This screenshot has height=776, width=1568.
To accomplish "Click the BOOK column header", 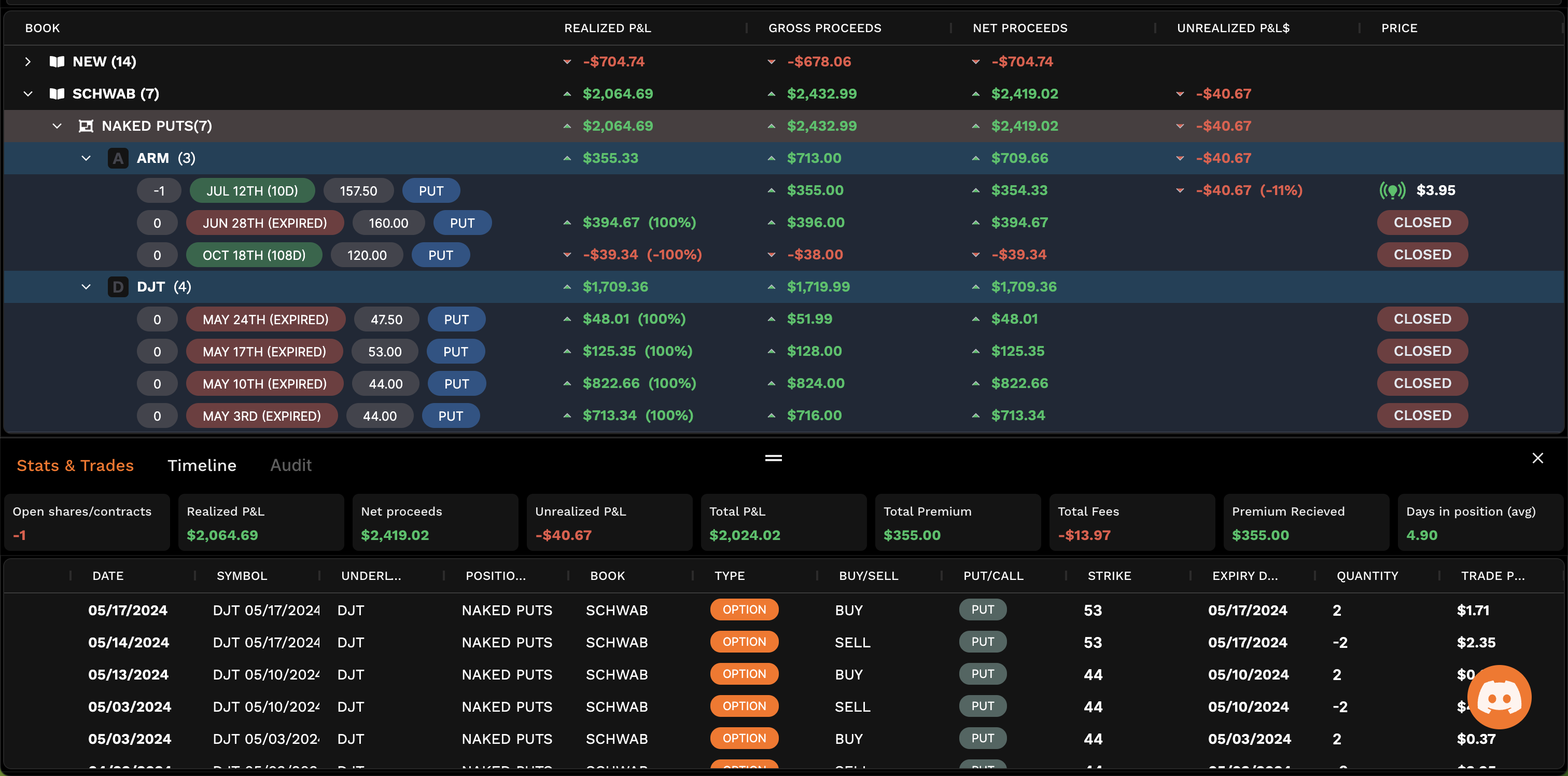I will tap(42, 28).
